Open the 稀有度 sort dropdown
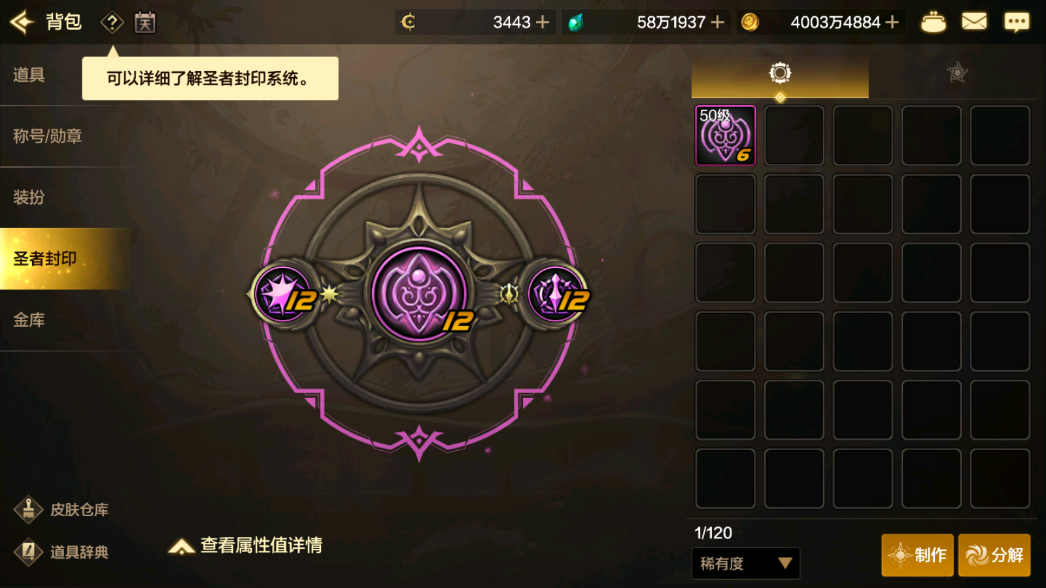1046x588 pixels. click(745, 563)
